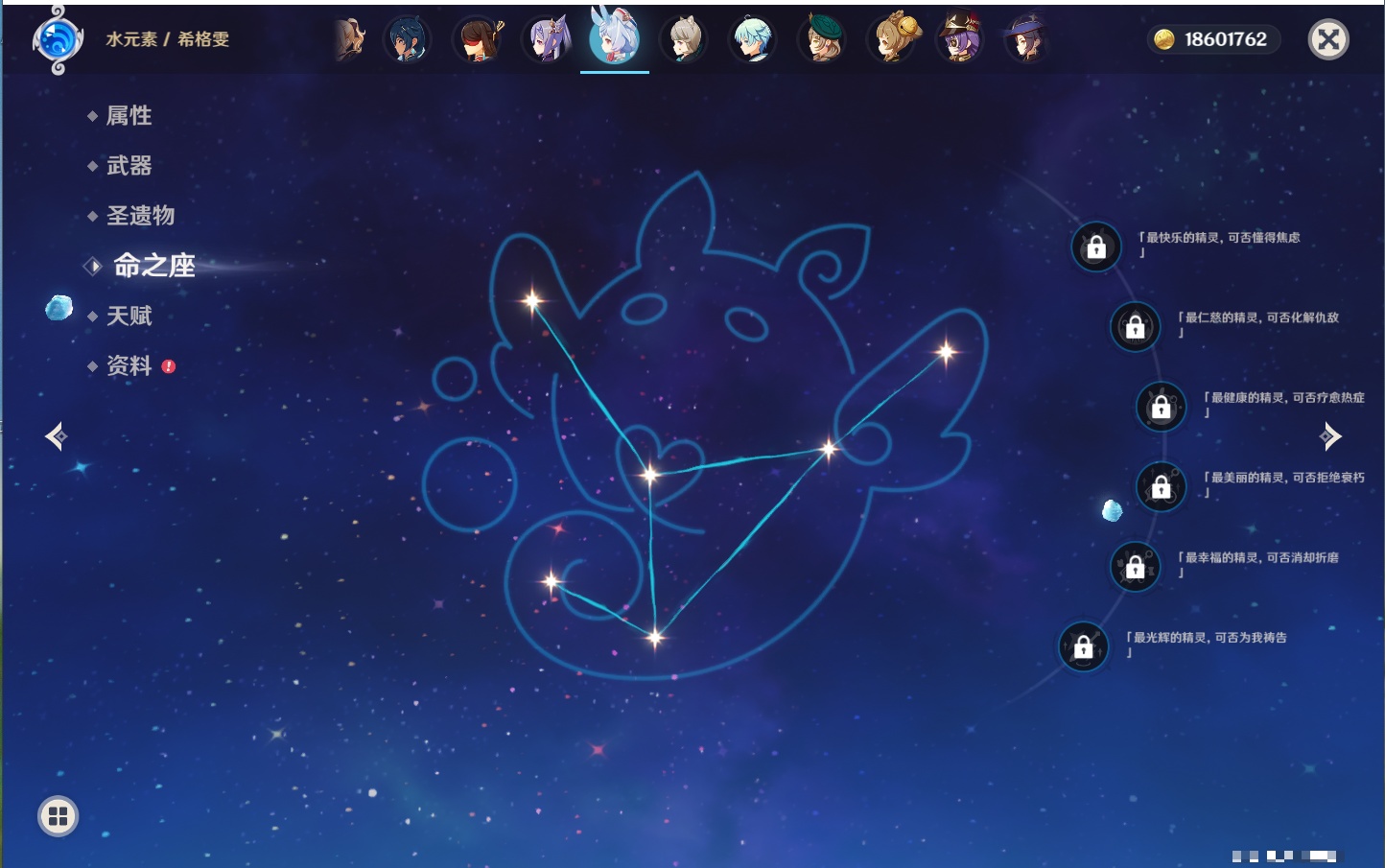Go to the 天赋 talents section
The width and height of the screenshot is (1385, 868).
tap(129, 316)
